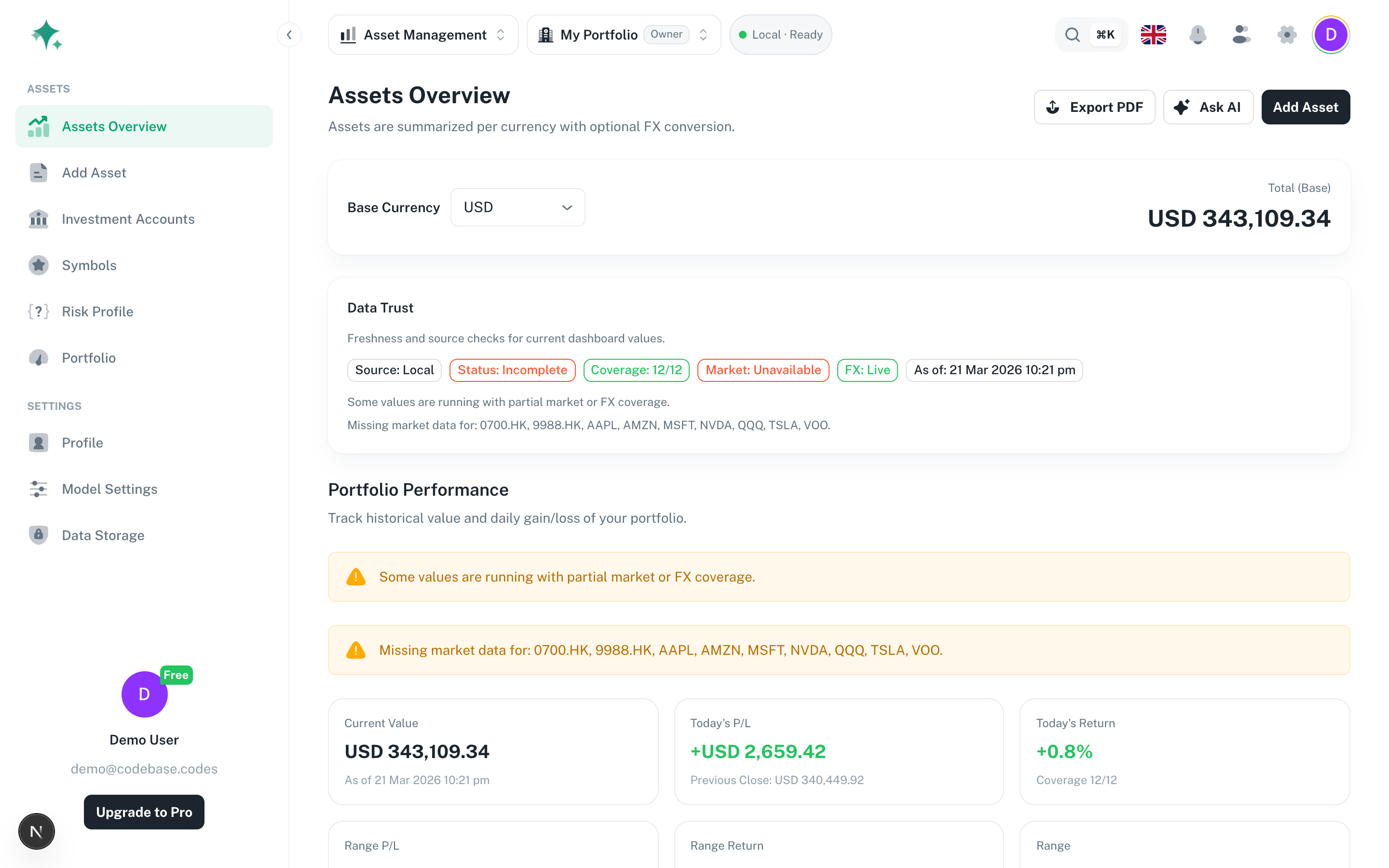This screenshot has width=1389, height=868.
Task: Select the Assets Overview sidebar icon
Action: coord(38,126)
